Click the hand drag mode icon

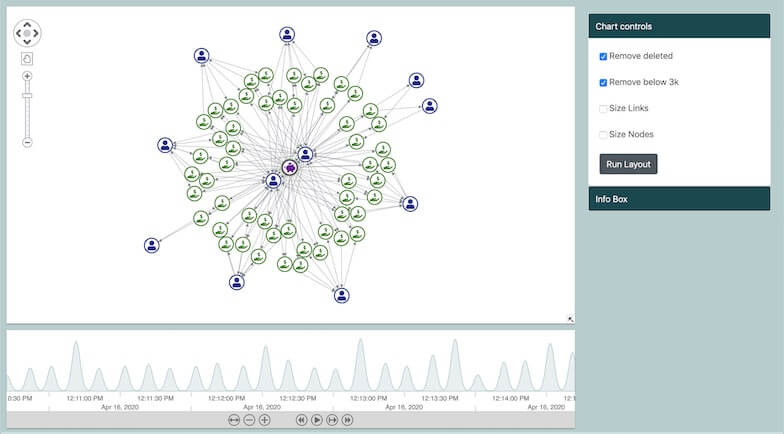tap(27, 59)
